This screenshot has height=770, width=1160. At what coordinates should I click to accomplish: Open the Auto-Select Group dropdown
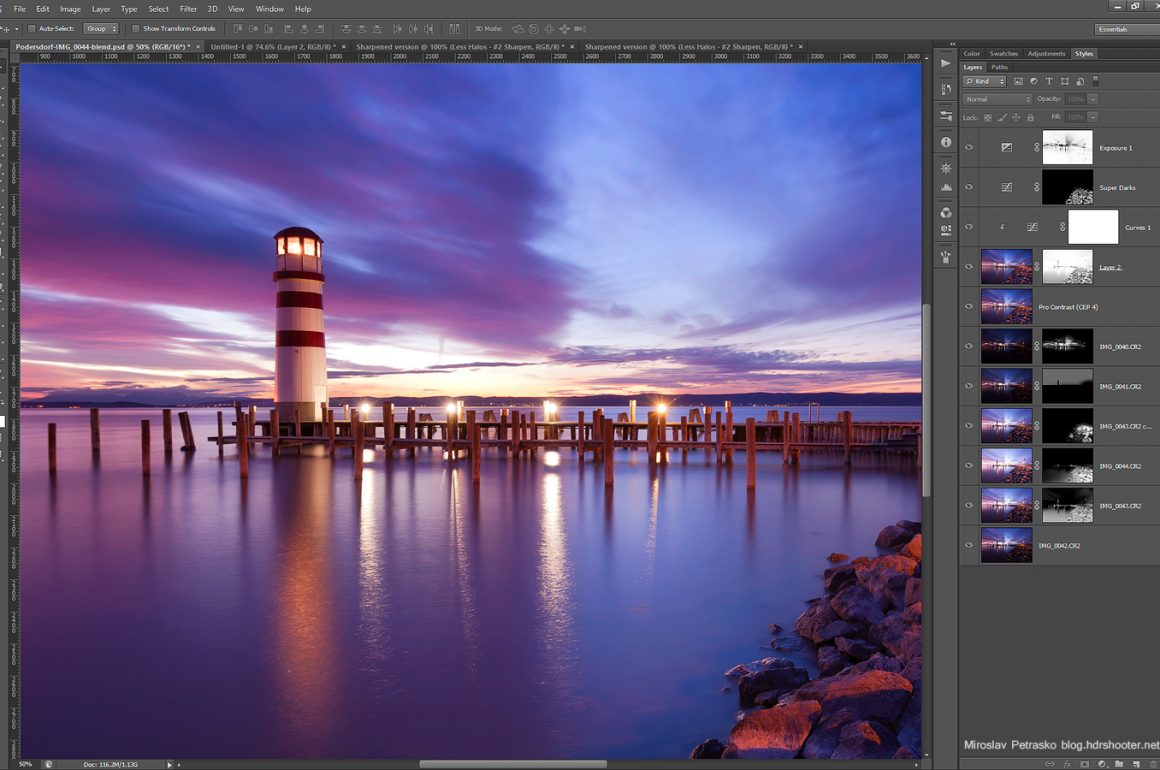(100, 28)
